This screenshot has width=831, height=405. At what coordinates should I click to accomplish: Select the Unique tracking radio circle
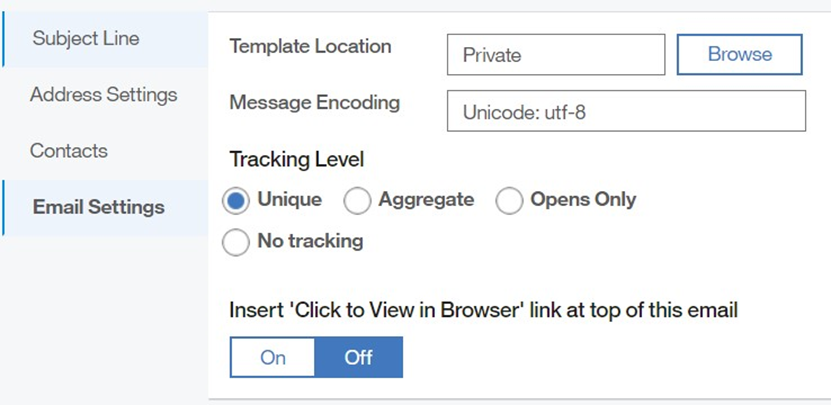(236, 201)
